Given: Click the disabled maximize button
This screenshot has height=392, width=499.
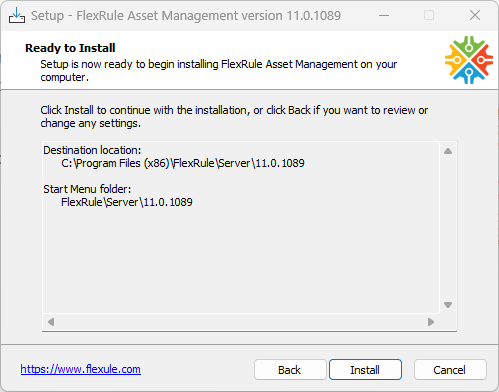Looking at the screenshot, I should coord(429,15).
